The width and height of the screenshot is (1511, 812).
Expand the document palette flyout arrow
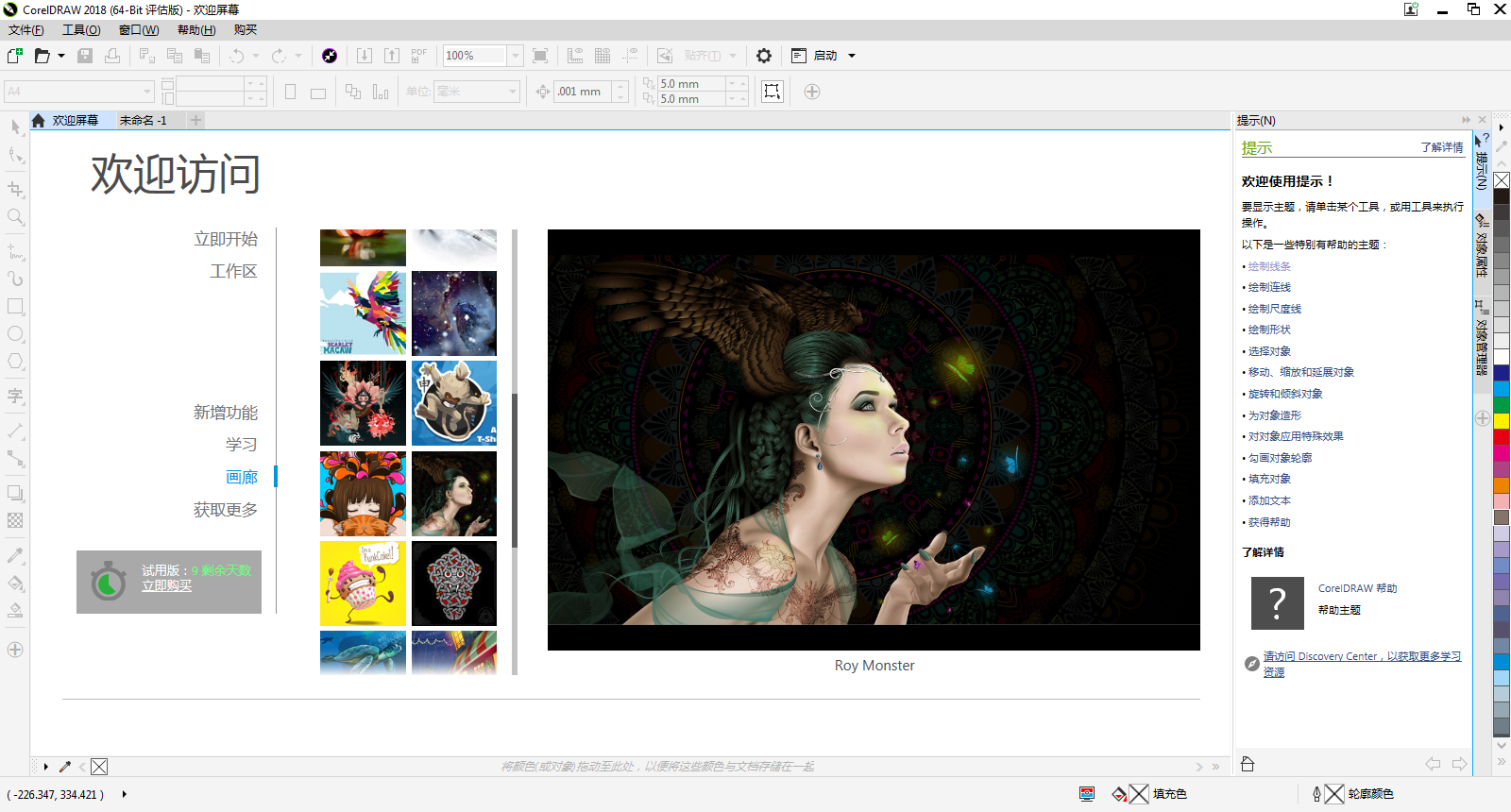[x=45, y=767]
